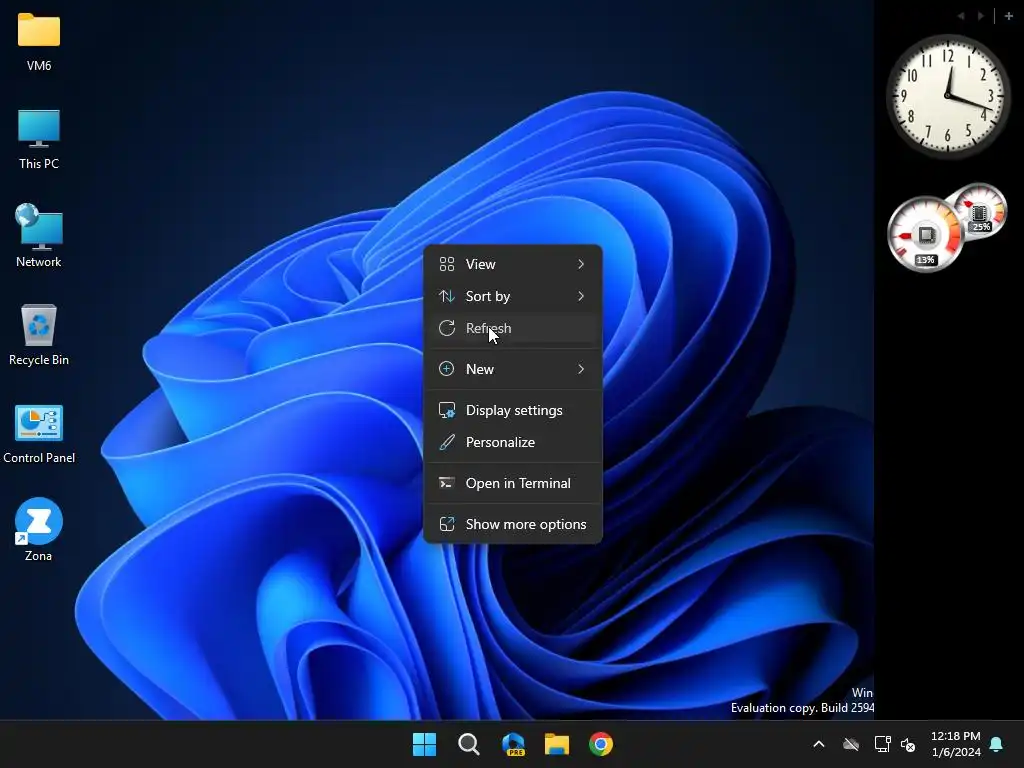Open the VM6 folder icon

(39, 31)
